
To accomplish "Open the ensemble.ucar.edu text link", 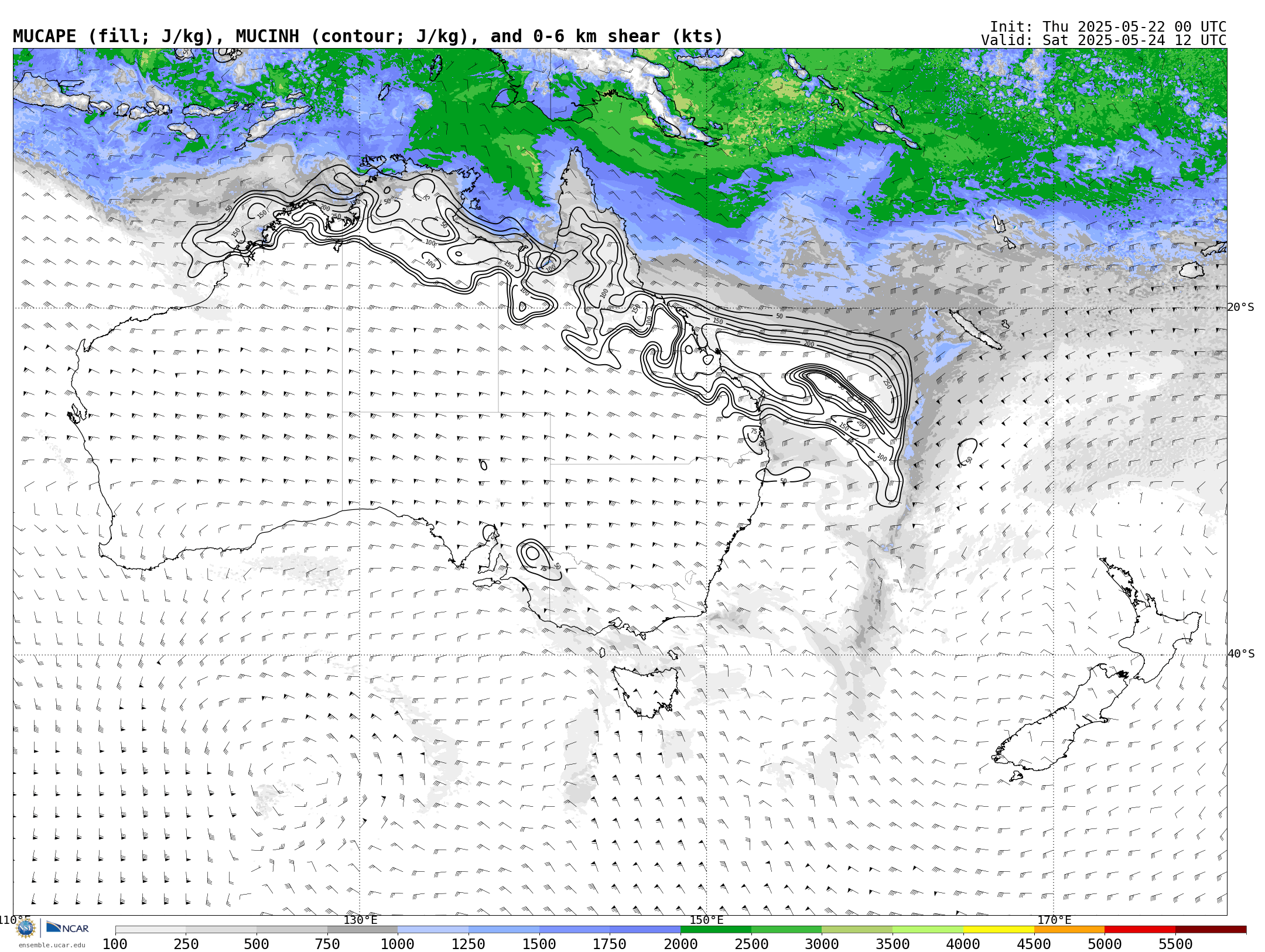I will pyautogui.click(x=52, y=945).
